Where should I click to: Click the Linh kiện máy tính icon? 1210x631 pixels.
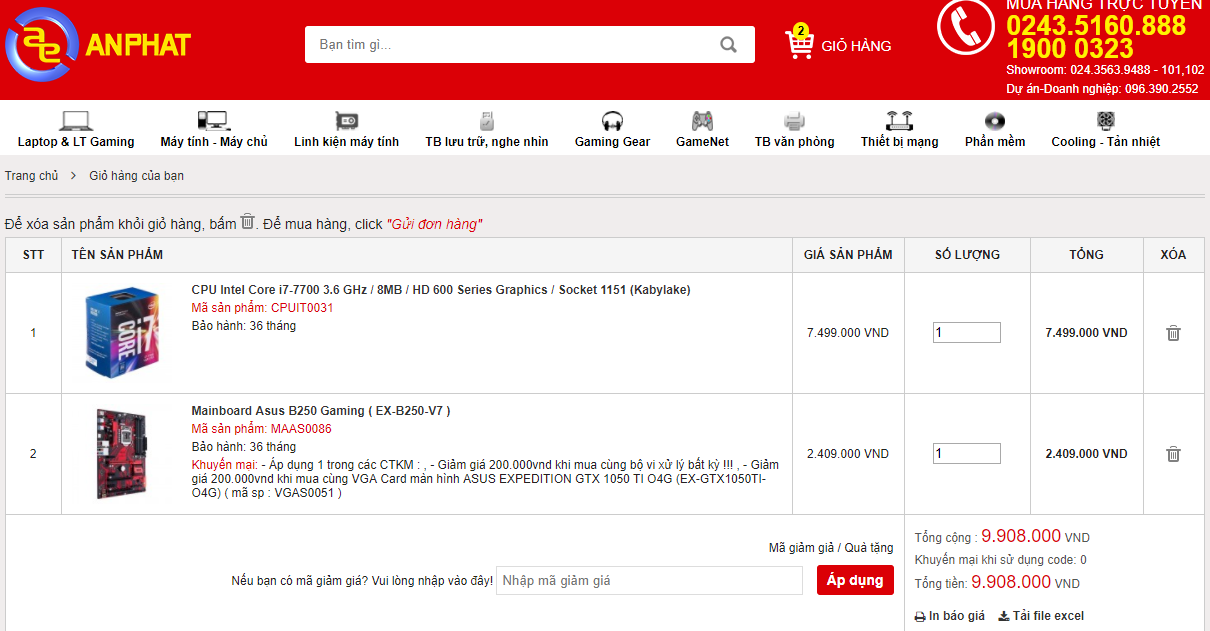coord(347,121)
